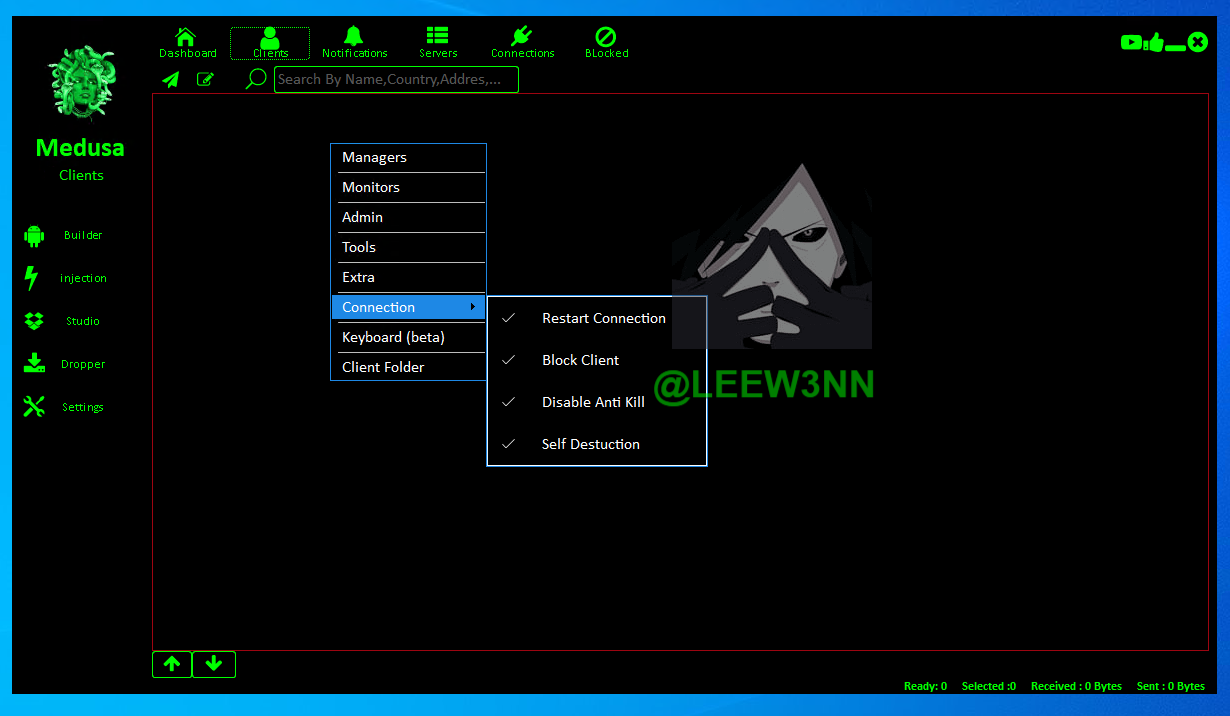Image resolution: width=1230 pixels, height=716 pixels.
Task: Open the Blocked icon in top bar
Action: coord(606,37)
